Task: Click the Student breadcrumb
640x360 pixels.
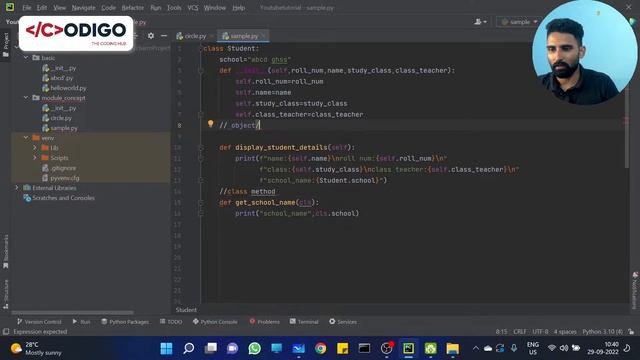Action: coord(186,310)
